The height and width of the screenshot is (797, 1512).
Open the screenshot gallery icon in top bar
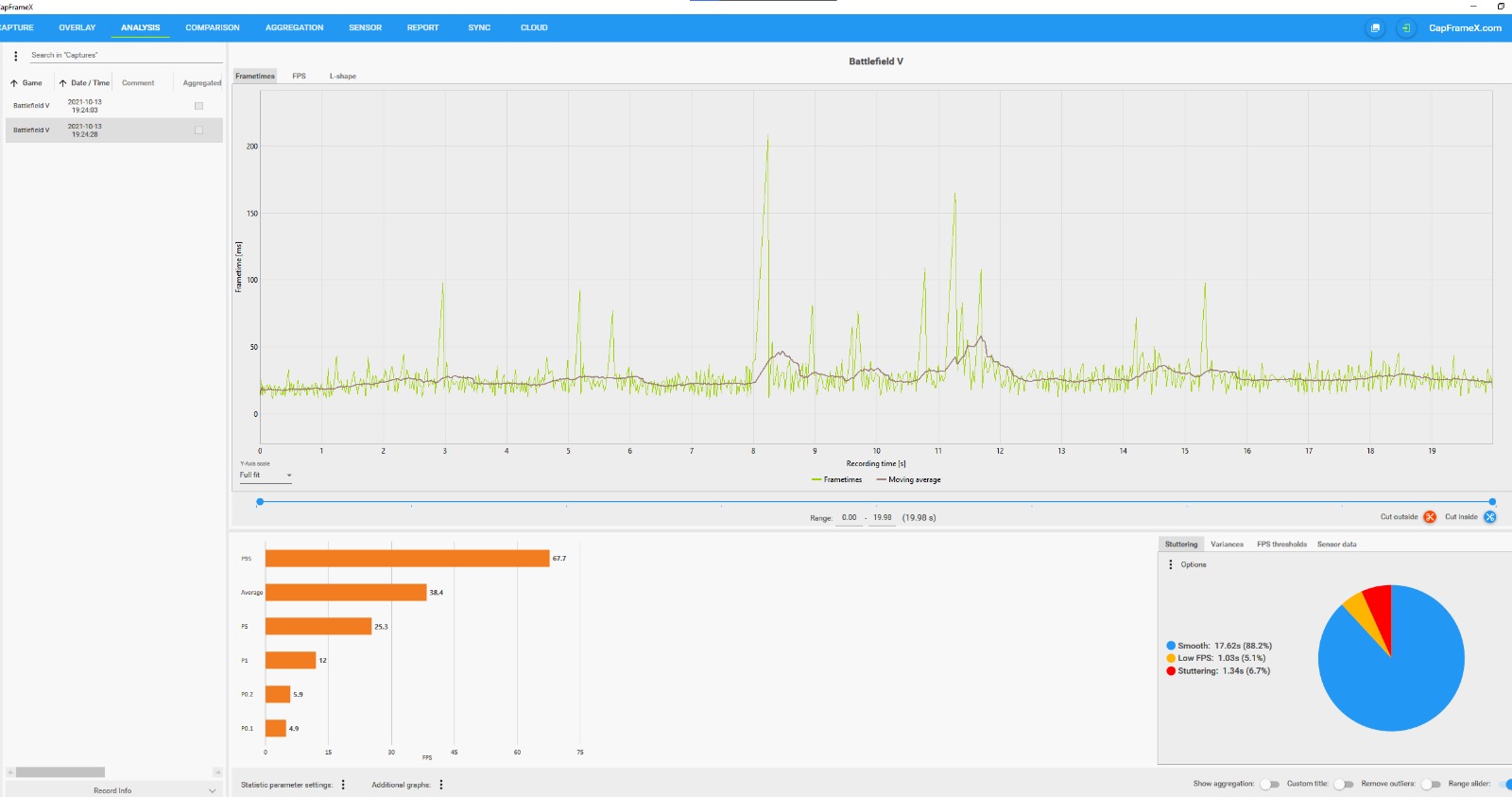point(1375,28)
